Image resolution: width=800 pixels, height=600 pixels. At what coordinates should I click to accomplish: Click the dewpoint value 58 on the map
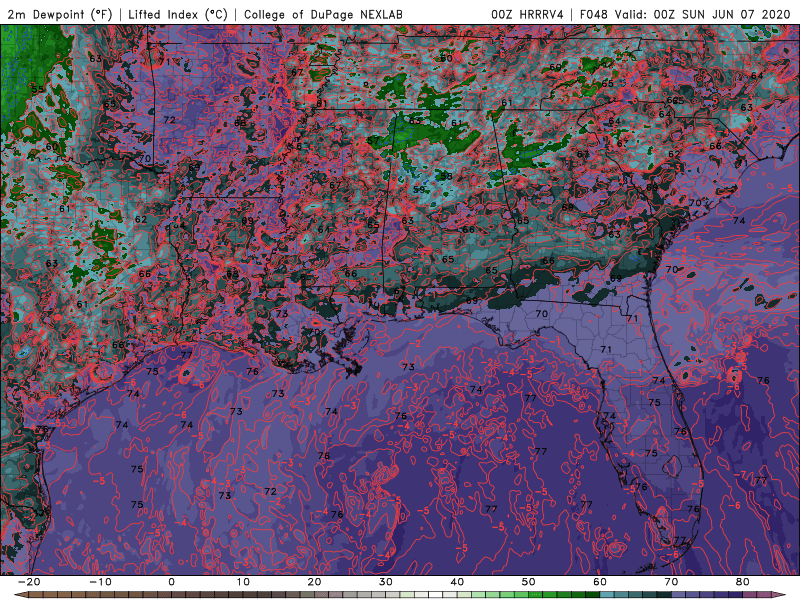446,176
